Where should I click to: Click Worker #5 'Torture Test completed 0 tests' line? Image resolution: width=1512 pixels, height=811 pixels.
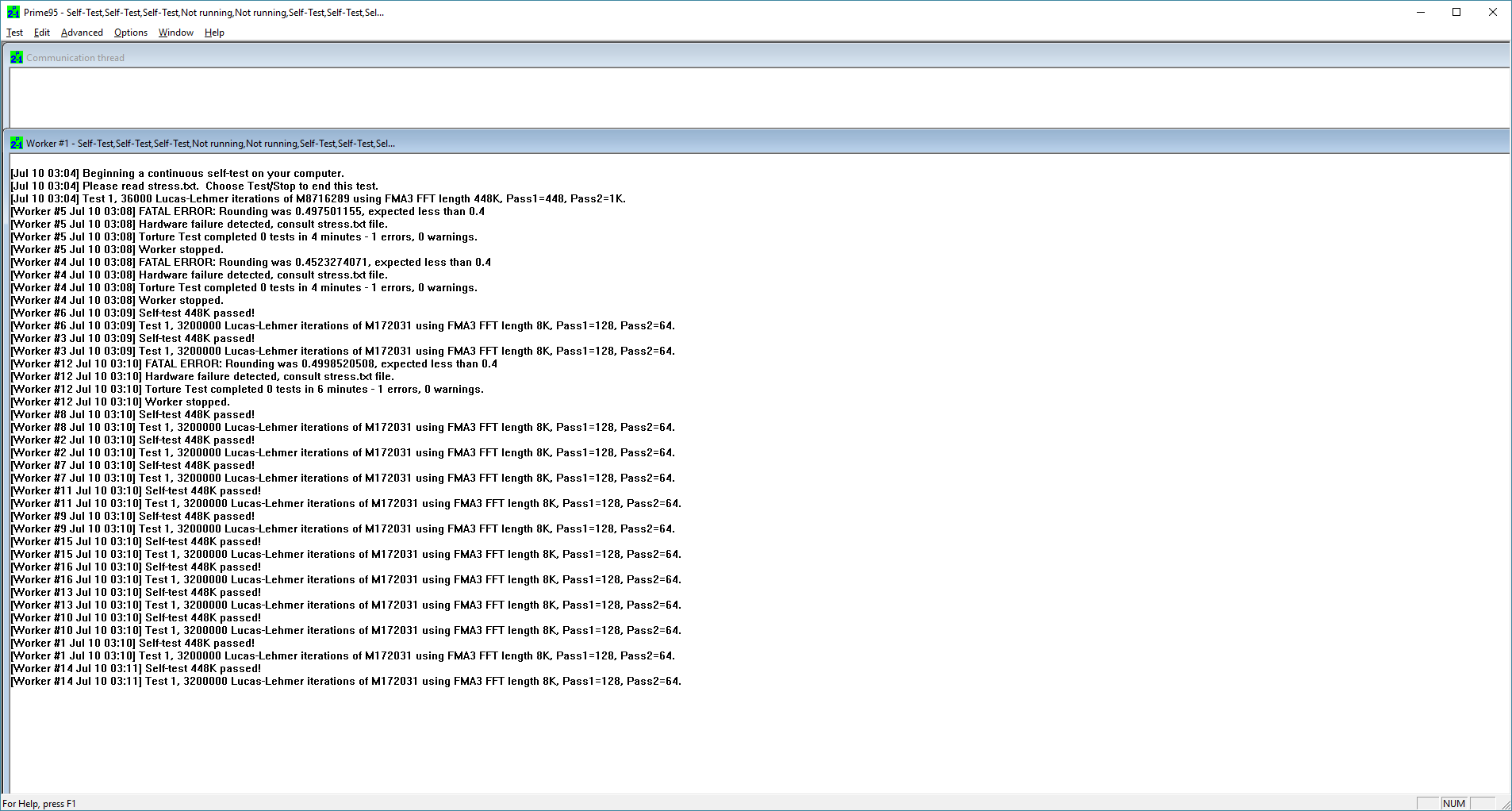click(x=244, y=236)
